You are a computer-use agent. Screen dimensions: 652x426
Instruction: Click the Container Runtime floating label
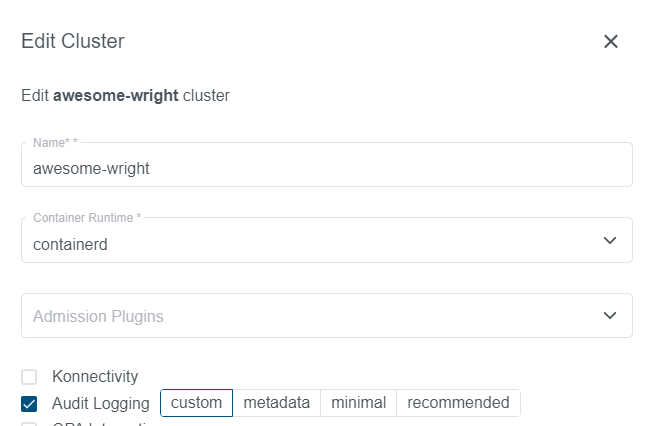(87, 217)
